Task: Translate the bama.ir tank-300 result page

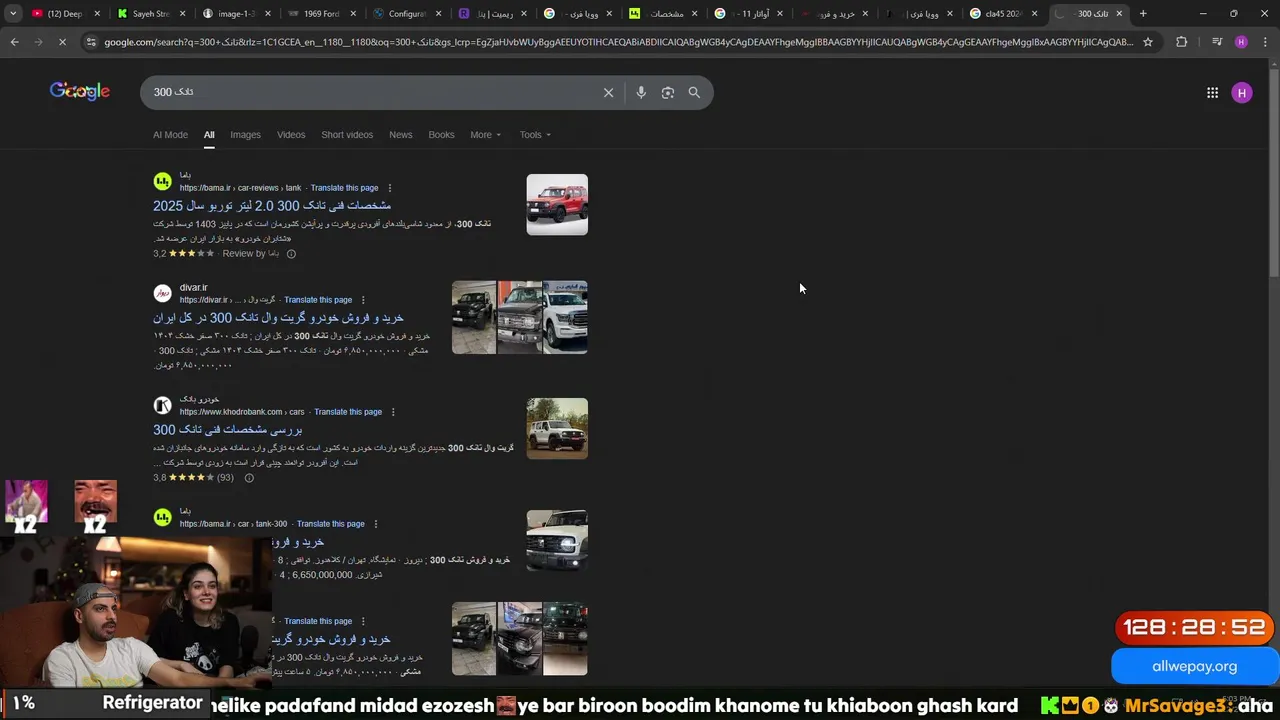Action: 331,524
